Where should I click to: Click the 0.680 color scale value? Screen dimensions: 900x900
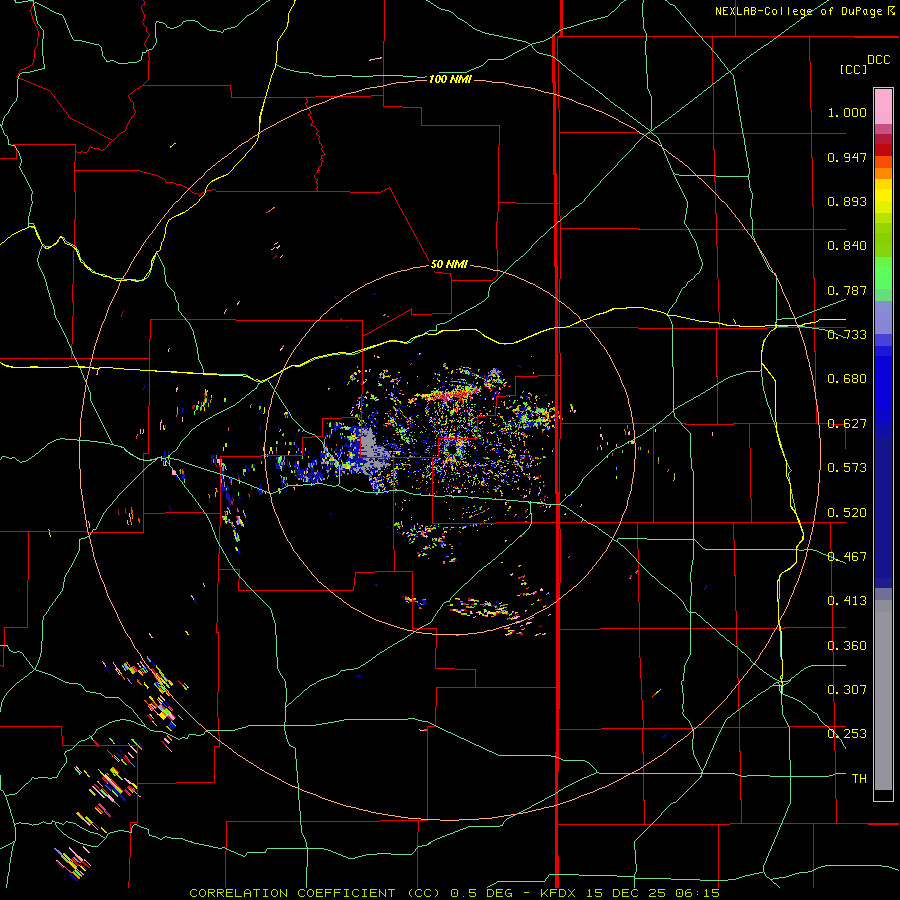point(847,379)
